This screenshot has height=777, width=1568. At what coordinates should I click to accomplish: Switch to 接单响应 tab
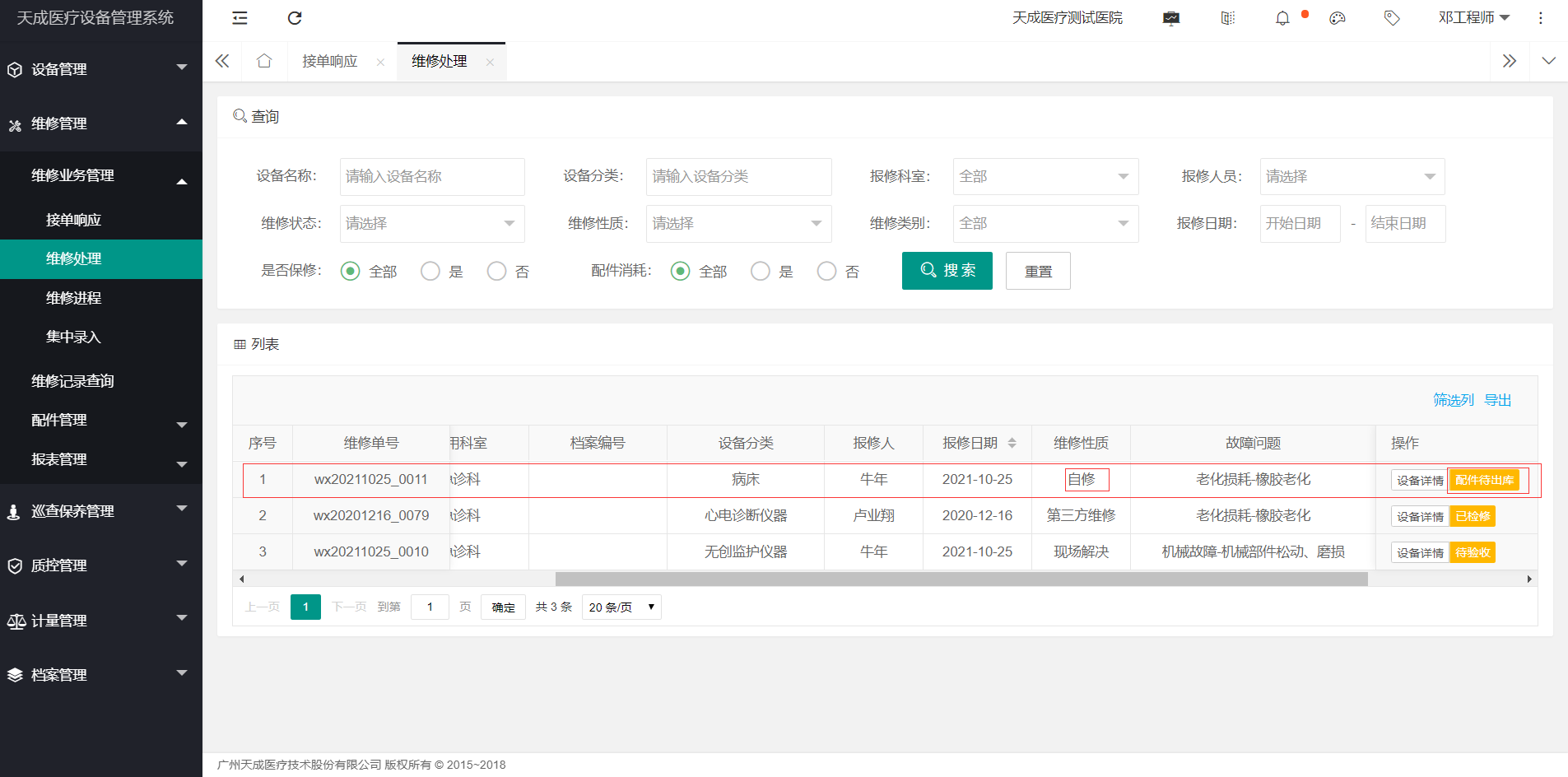[x=330, y=62]
